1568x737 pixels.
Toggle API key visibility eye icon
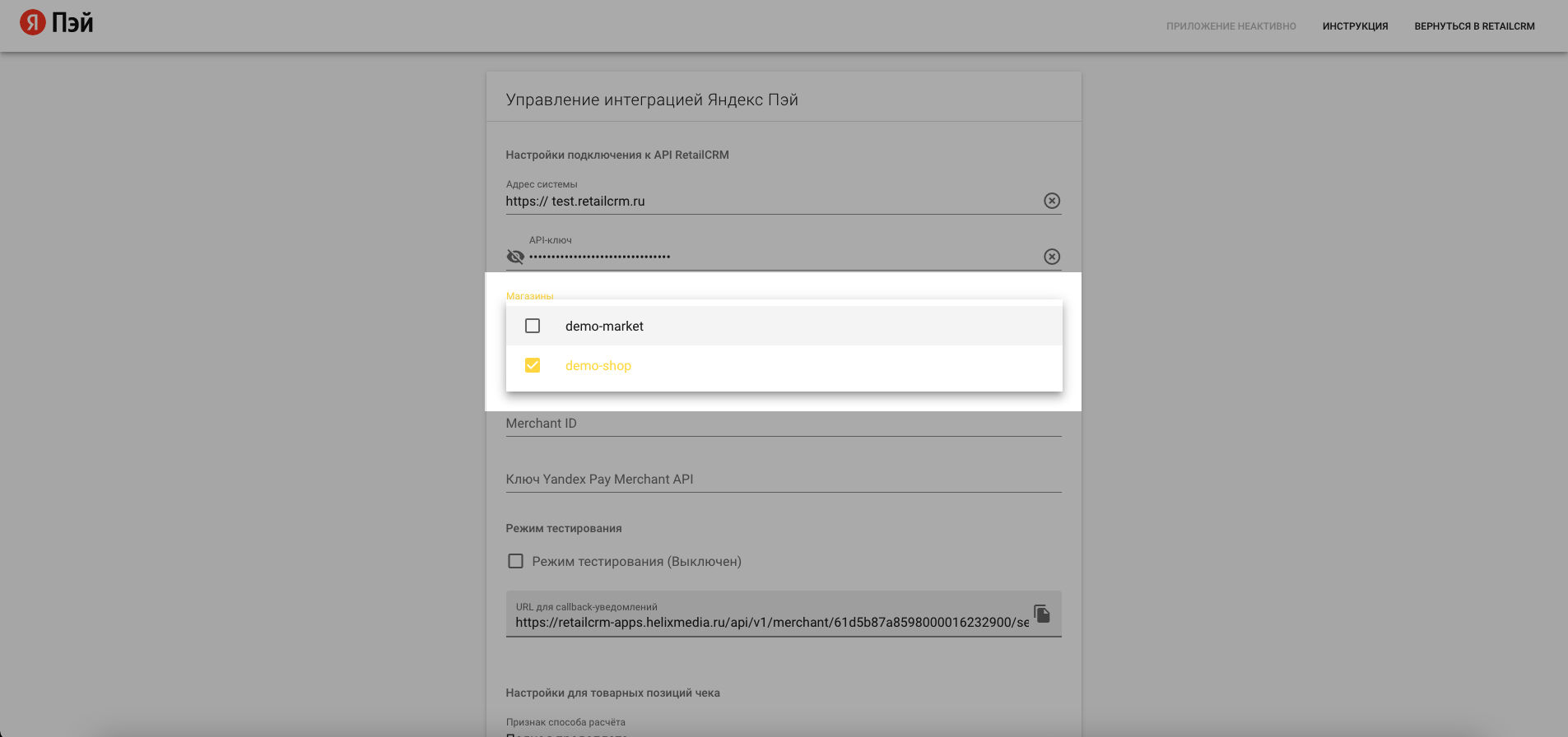(515, 257)
